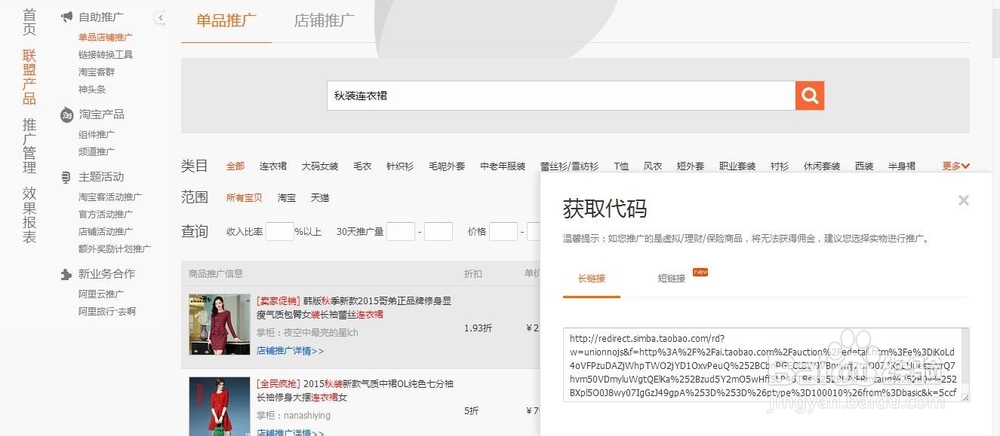Click the 秋装连衣裙 search field

[561, 96]
